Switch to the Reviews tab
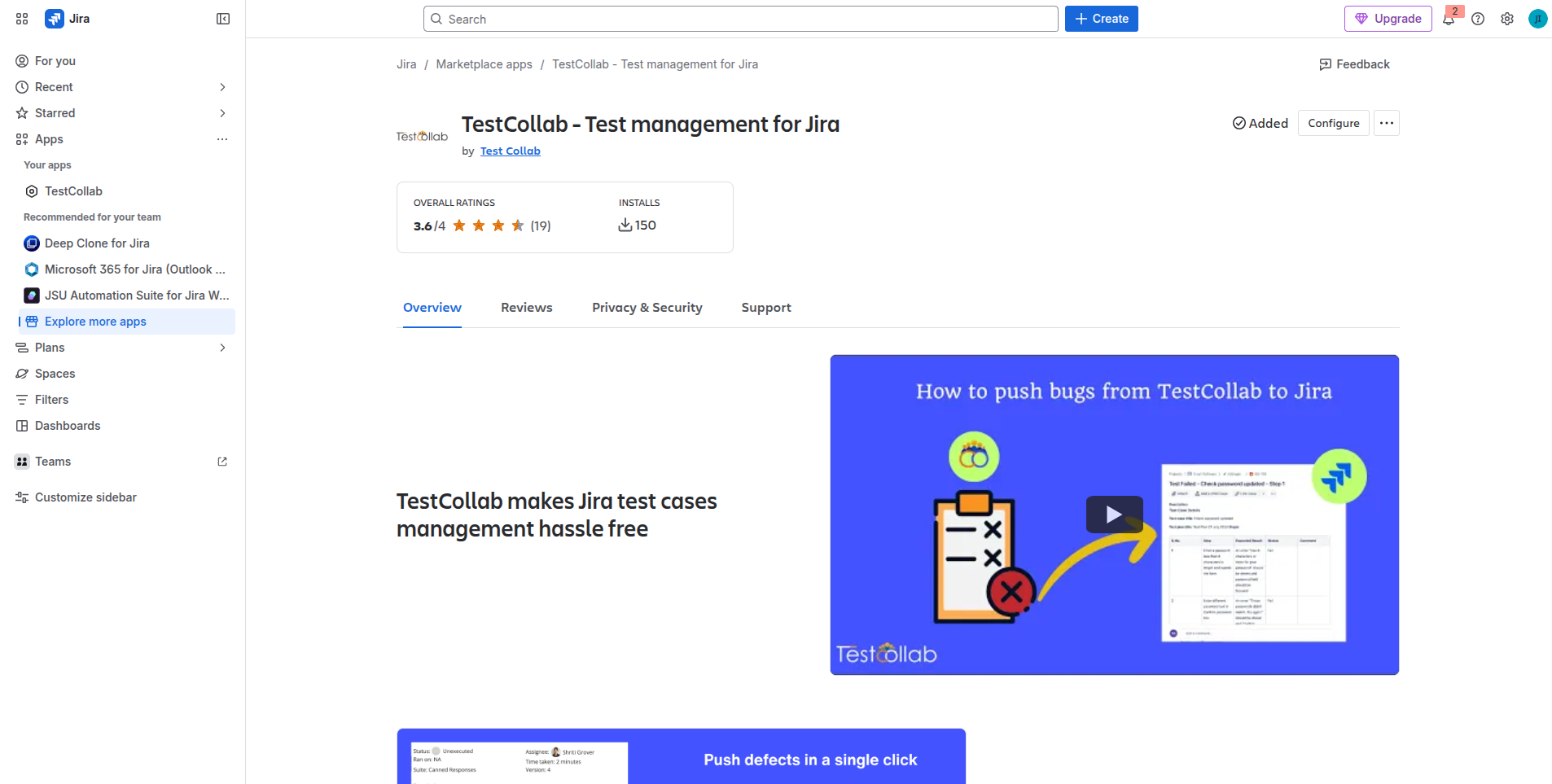Image resolution: width=1552 pixels, height=784 pixels. click(527, 308)
